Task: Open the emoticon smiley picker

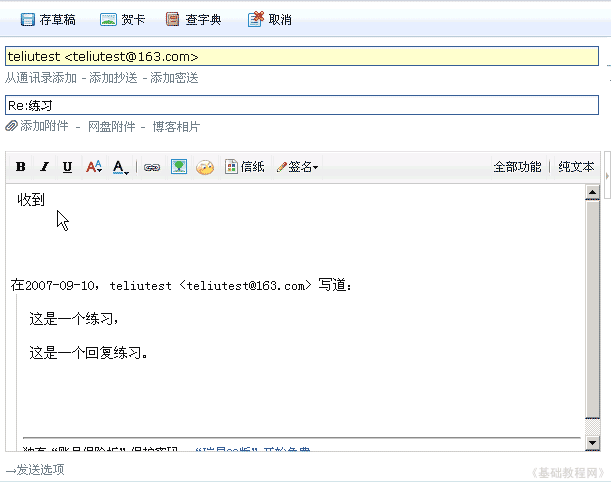Action: [x=205, y=167]
